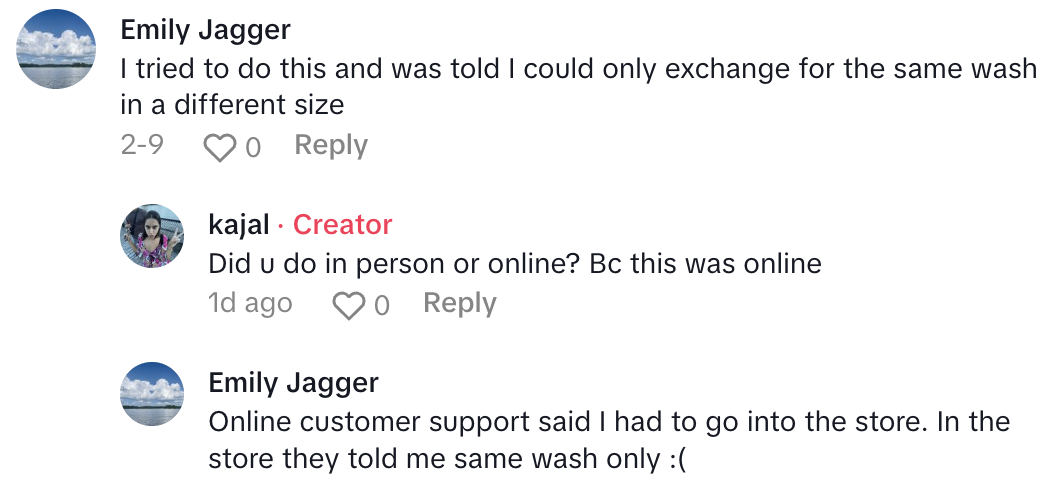Visit kajal's profile via username
The height and width of the screenshot is (484, 1054).
tap(239, 225)
